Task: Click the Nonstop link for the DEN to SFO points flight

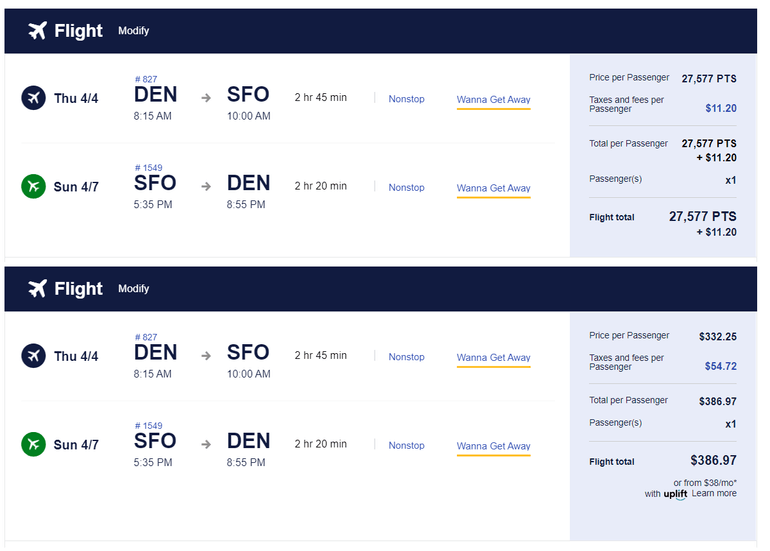Action: [406, 99]
